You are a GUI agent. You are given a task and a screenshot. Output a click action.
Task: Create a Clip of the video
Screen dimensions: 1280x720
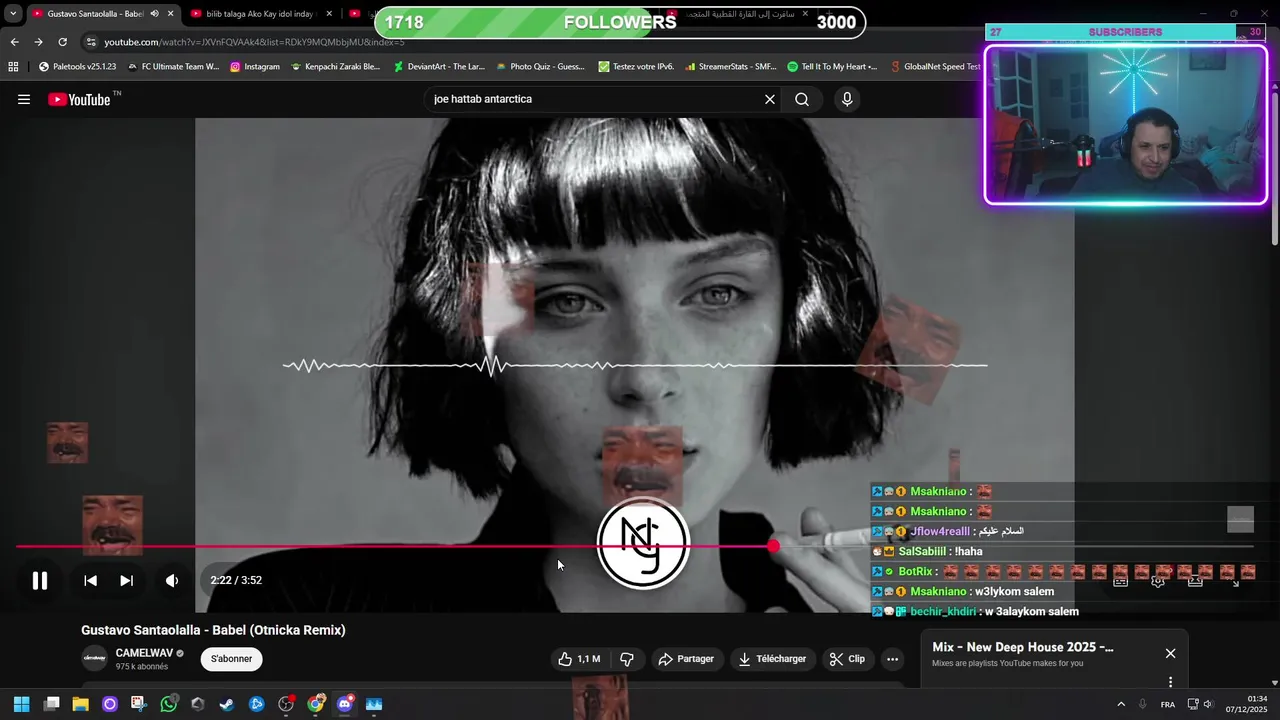tap(847, 659)
